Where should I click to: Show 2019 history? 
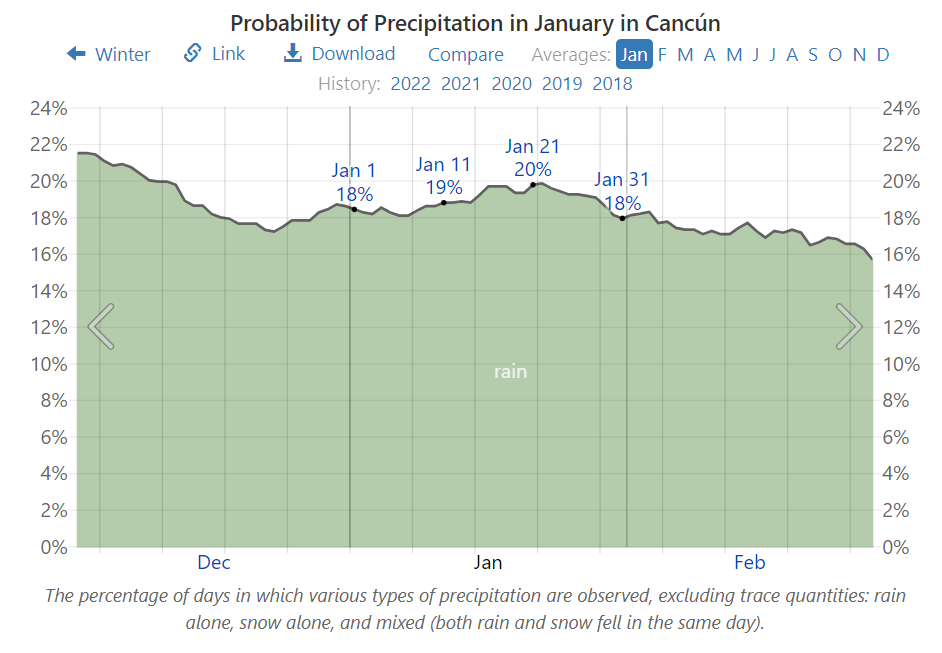coord(562,83)
